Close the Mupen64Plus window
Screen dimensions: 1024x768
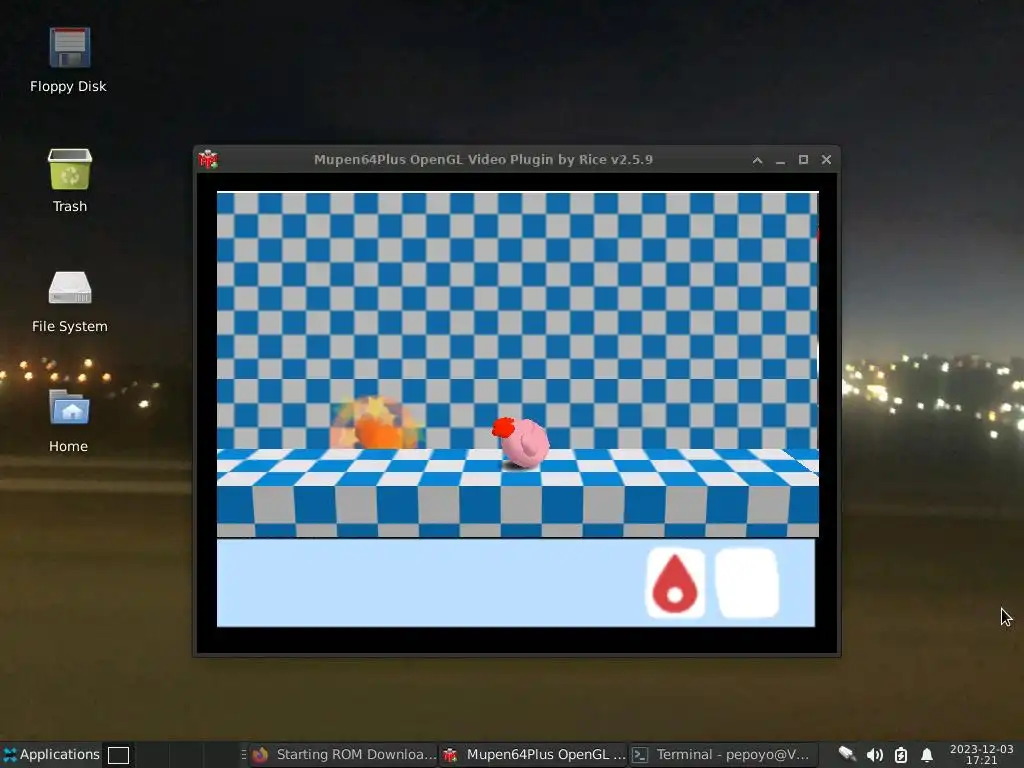(826, 160)
